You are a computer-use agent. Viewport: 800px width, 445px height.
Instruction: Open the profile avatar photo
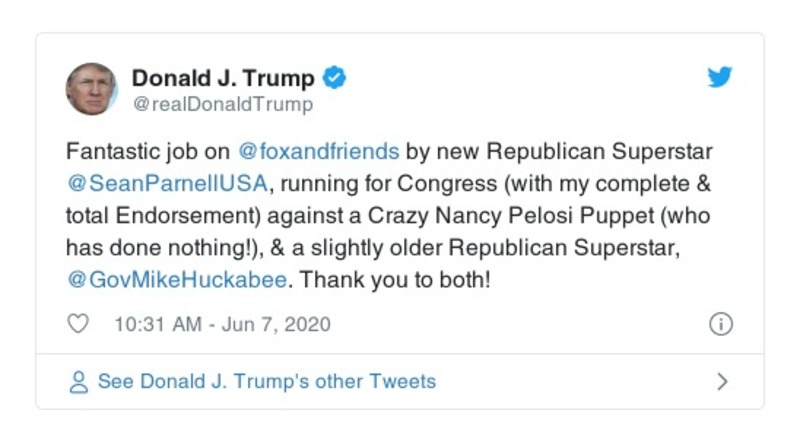point(92,89)
